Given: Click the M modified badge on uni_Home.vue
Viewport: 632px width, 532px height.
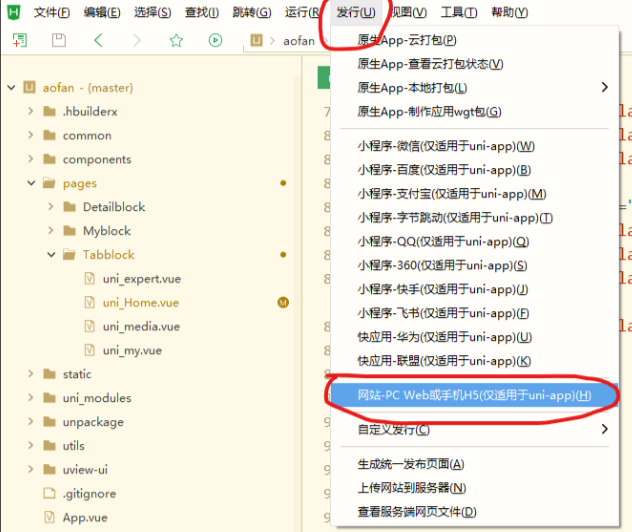Looking at the screenshot, I should (283, 302).
